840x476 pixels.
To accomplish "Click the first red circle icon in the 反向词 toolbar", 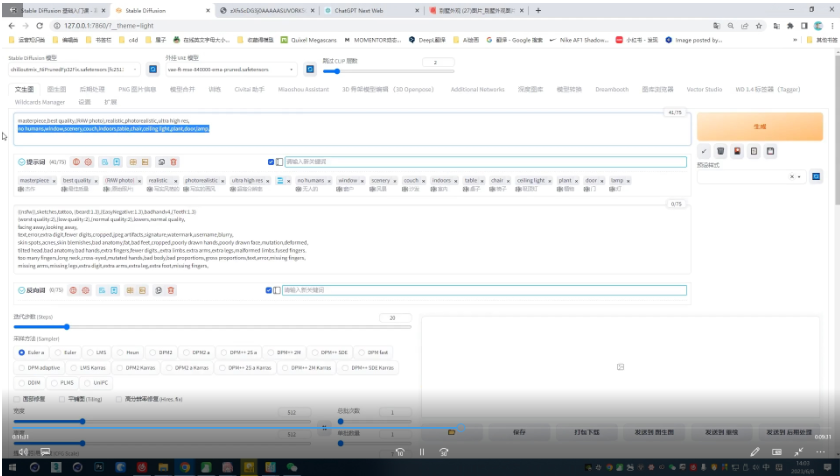I will pyautogui.click(x=73, y=290).
